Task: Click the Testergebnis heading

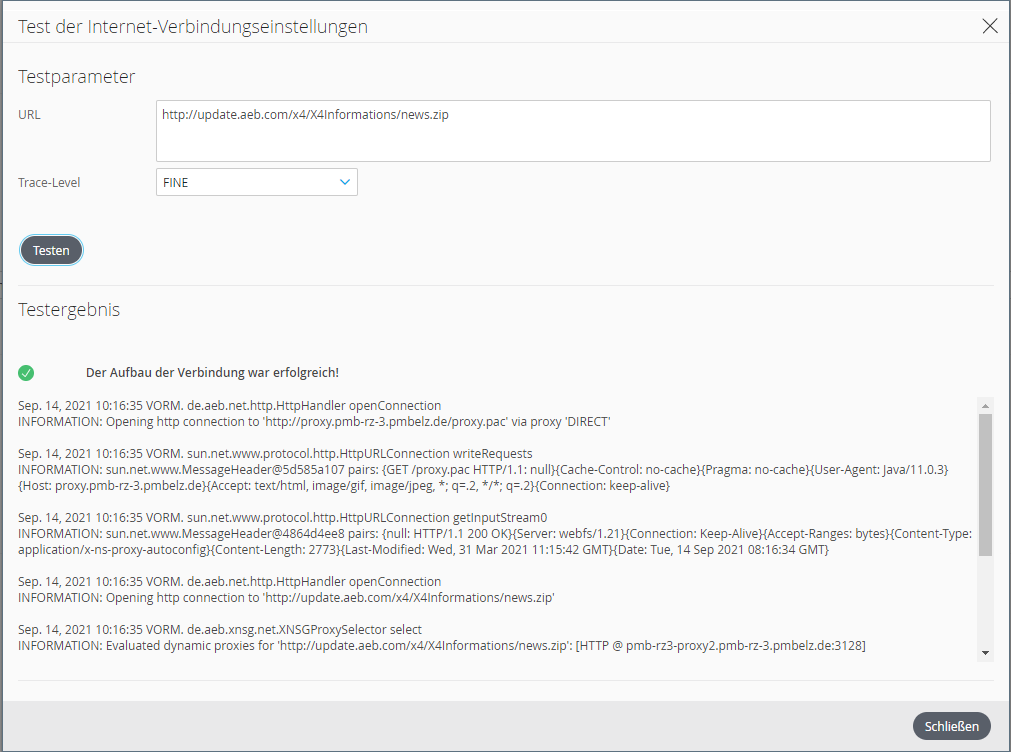Action: tap(69, 310)
